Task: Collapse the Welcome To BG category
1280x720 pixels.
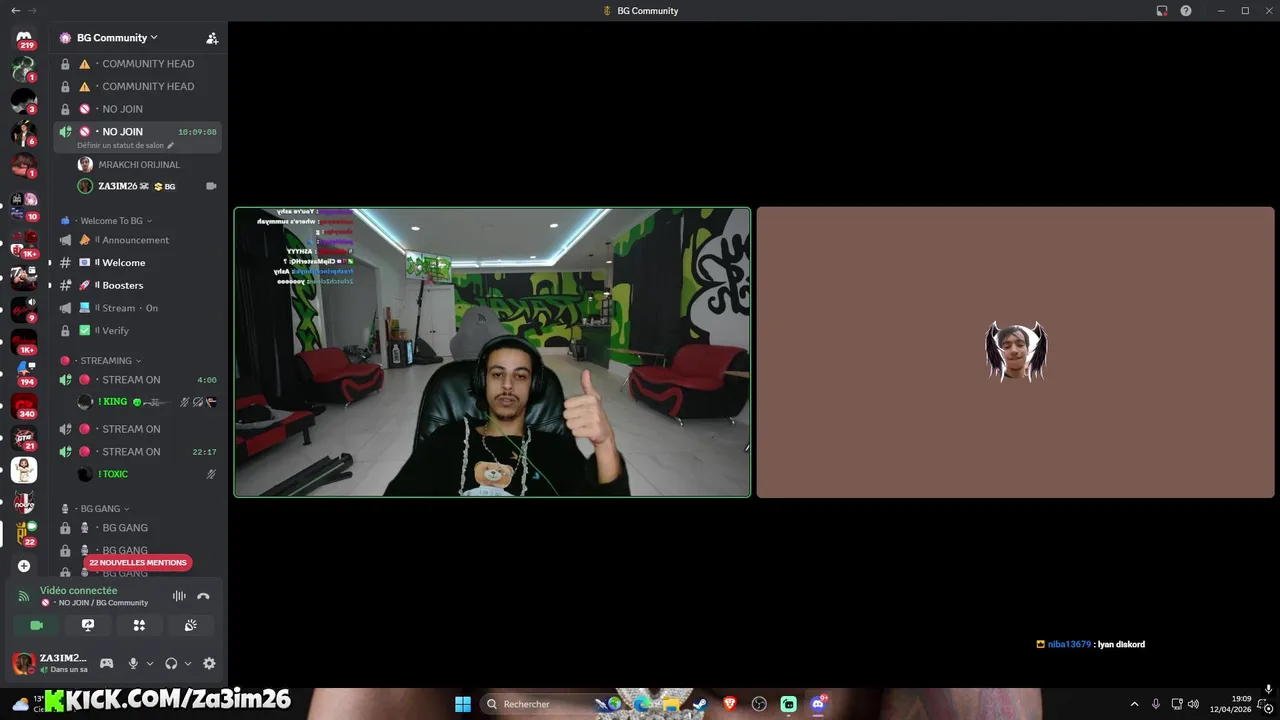Action: 106,221
